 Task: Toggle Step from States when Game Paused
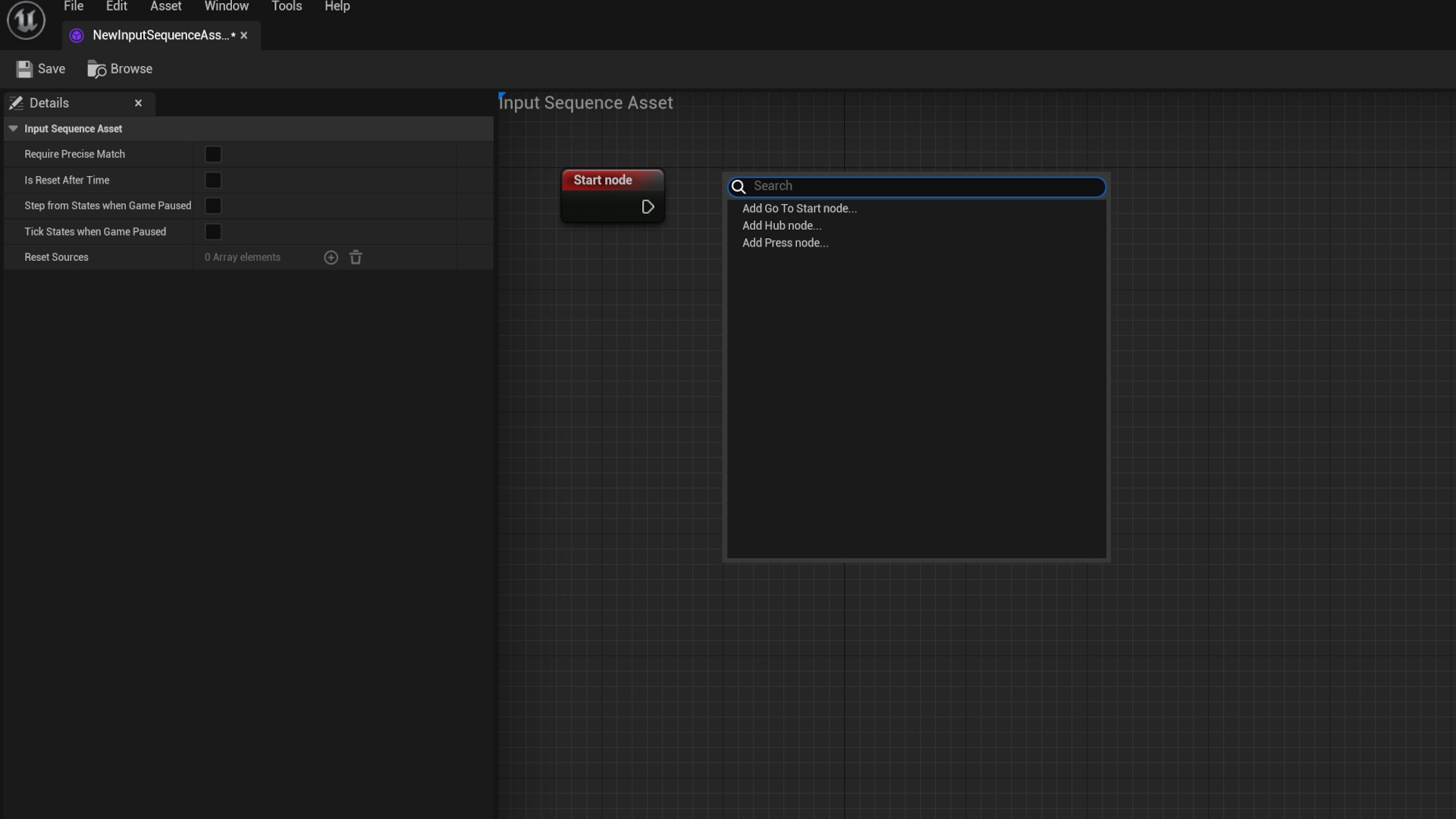click(x=212, y=206)
